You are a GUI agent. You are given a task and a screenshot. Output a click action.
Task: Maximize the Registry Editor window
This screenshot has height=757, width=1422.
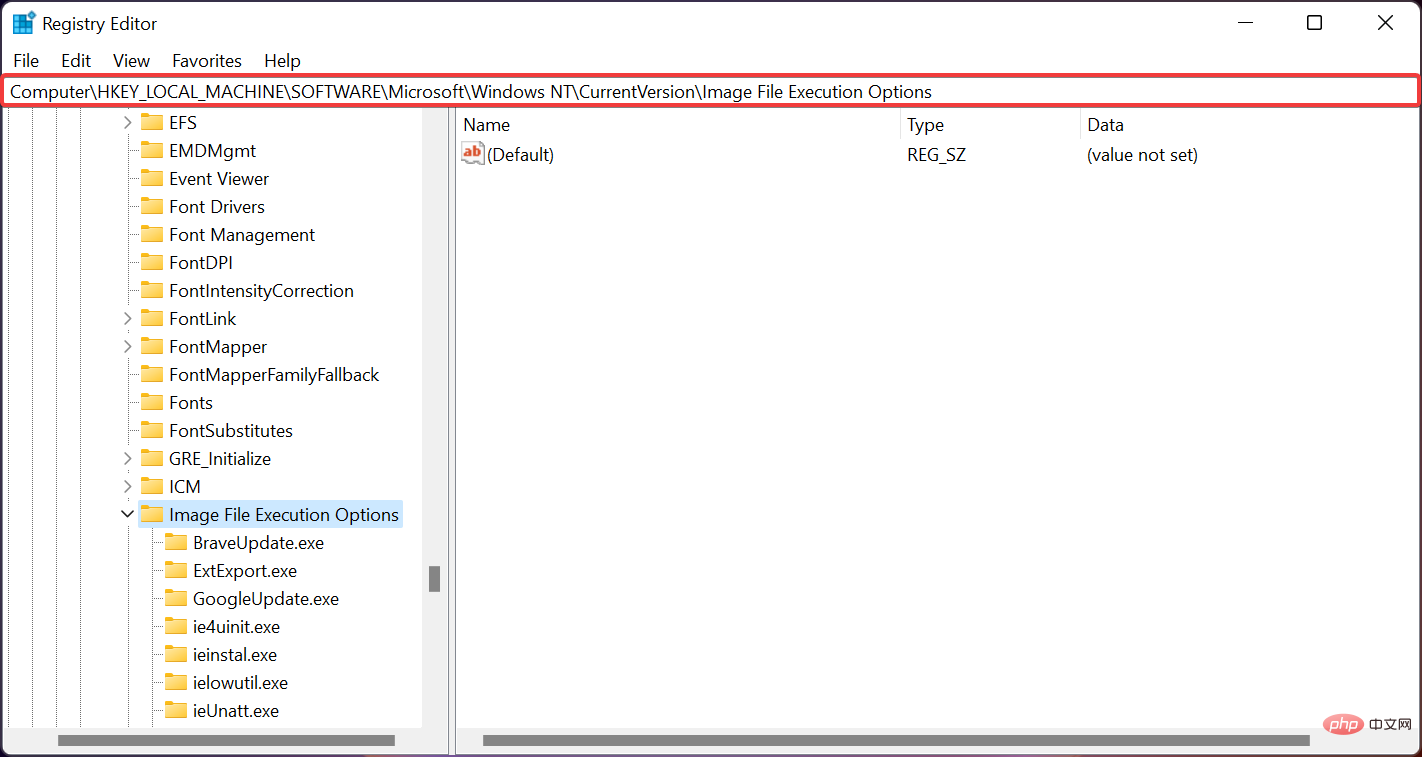(x=1315, y=23)
